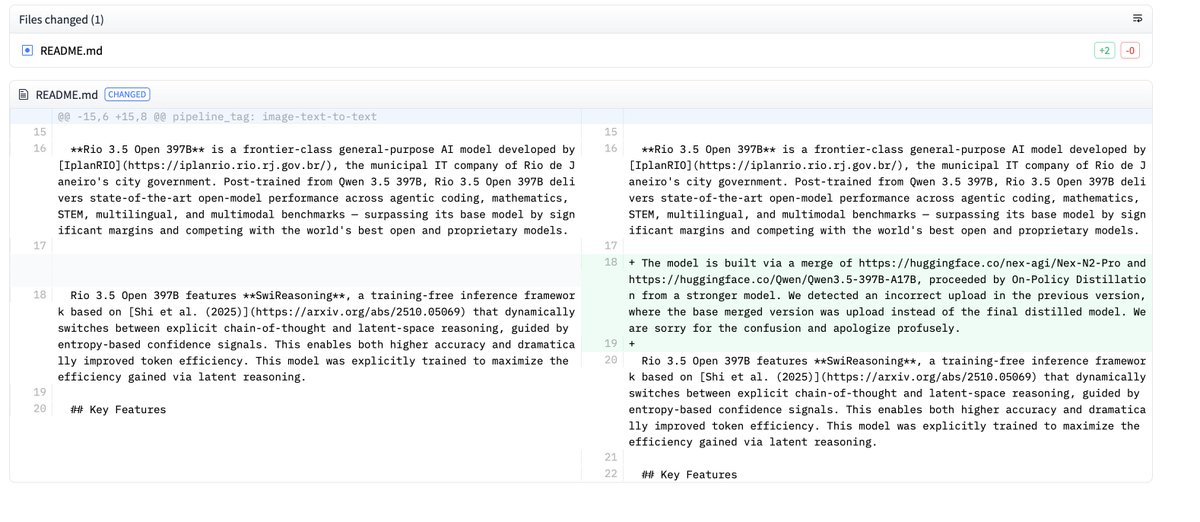
Task: Click the red -0 deletions badge
Action: (1130, 50)
